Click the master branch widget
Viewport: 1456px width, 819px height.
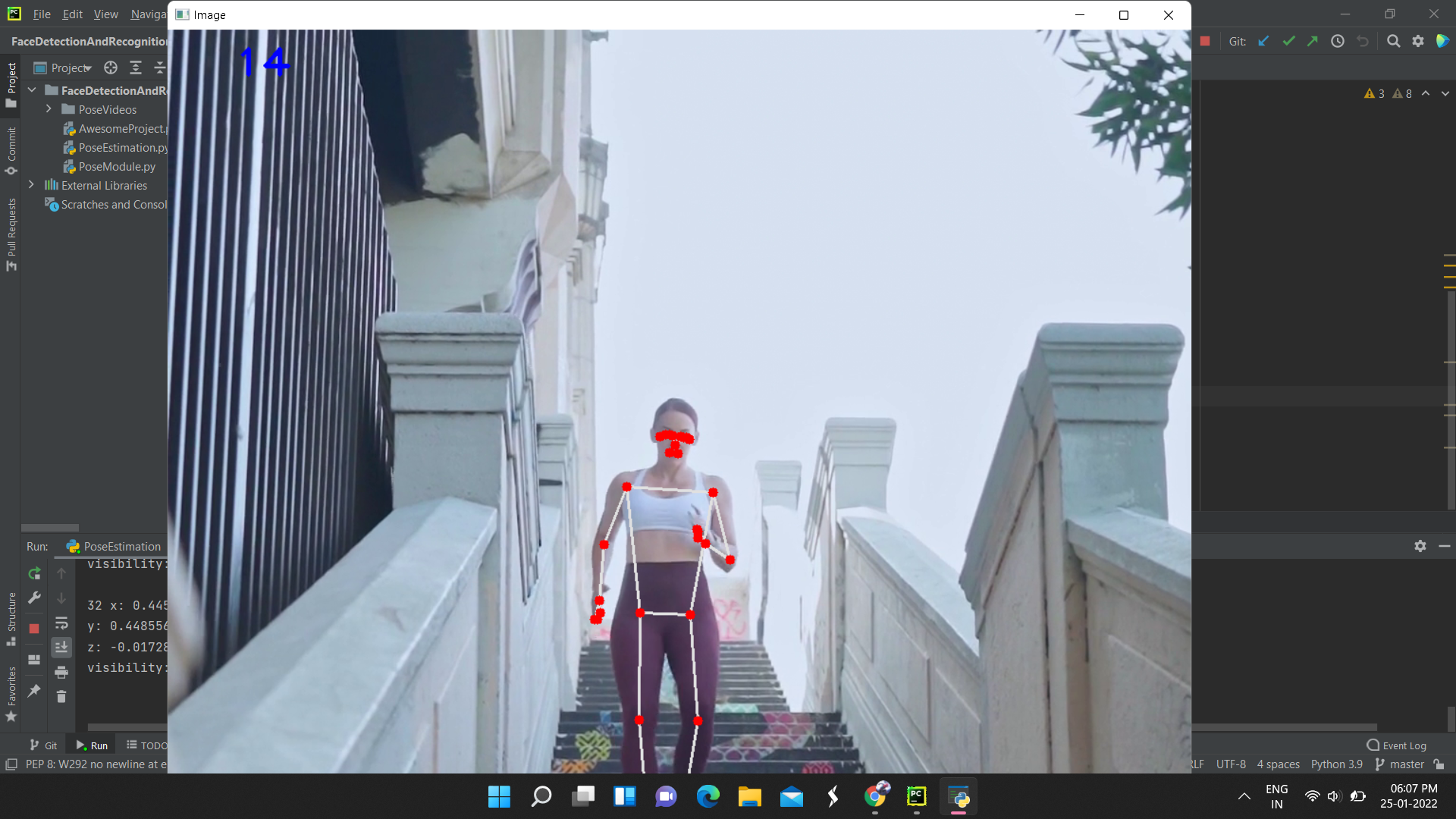(1400, 764)
